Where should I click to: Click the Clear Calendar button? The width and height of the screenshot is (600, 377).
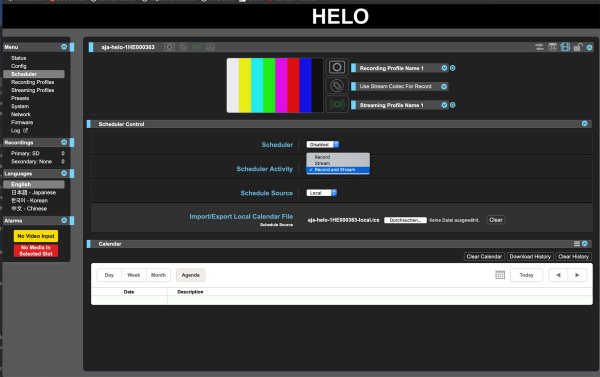click(x=484, y=256)
